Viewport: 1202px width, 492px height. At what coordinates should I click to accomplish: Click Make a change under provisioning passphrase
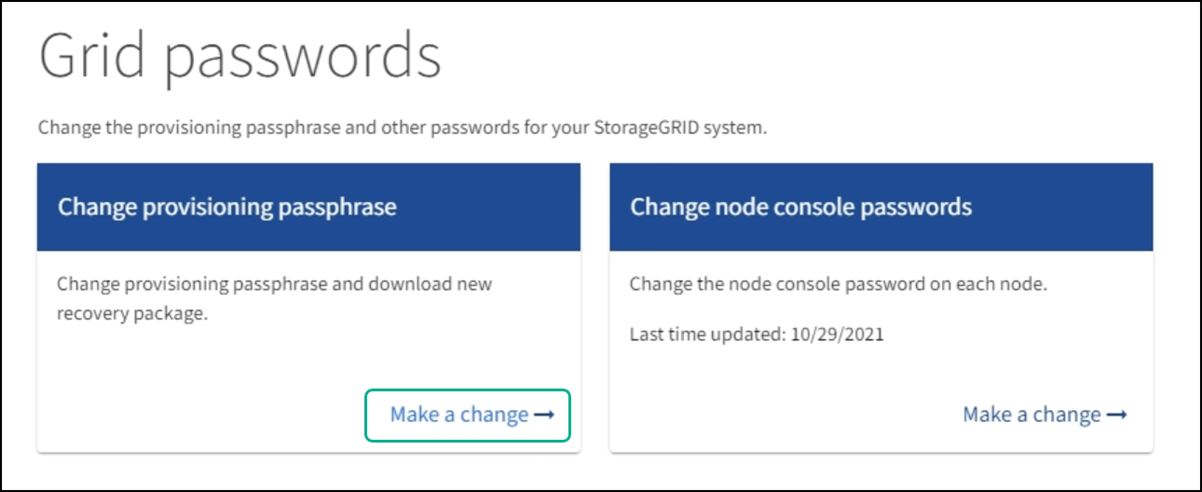tap(459, 415)
